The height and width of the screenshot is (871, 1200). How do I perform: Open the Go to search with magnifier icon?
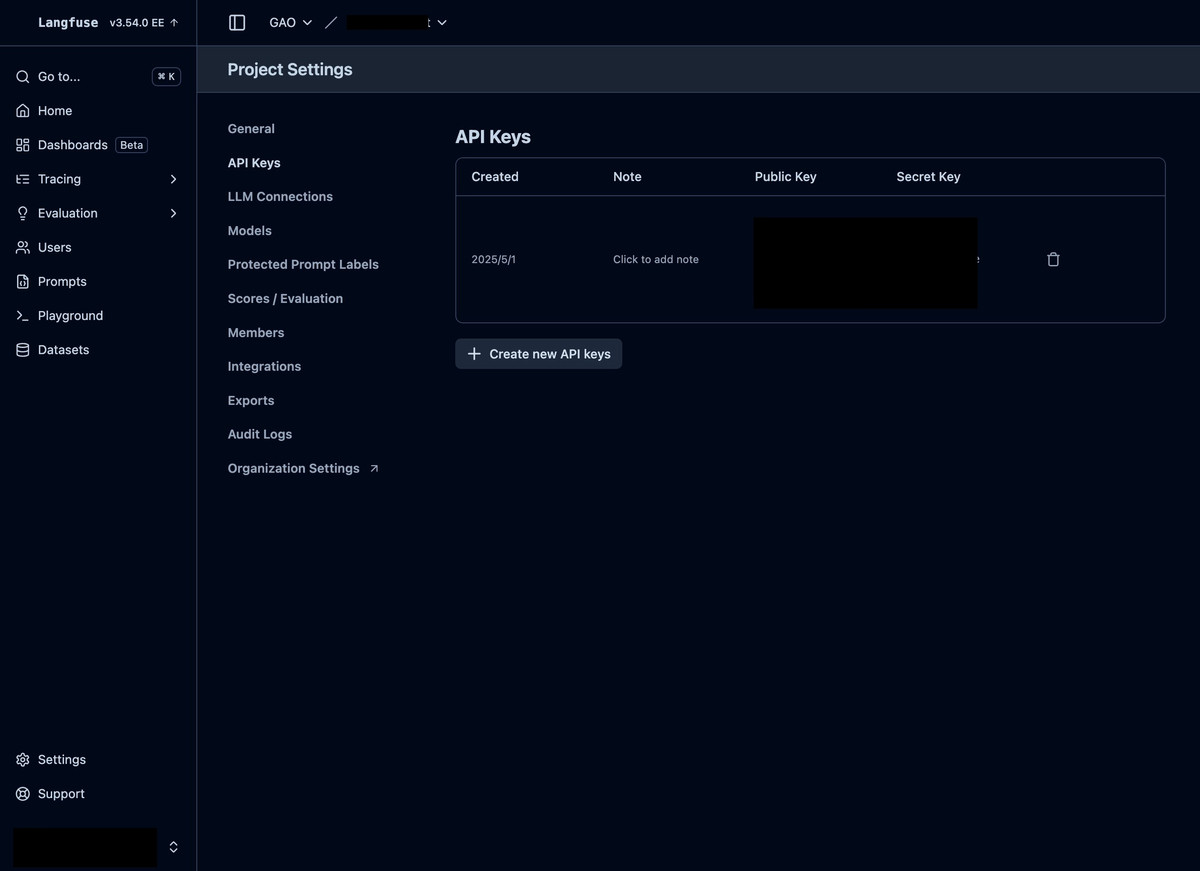click(x=21, y=76)
